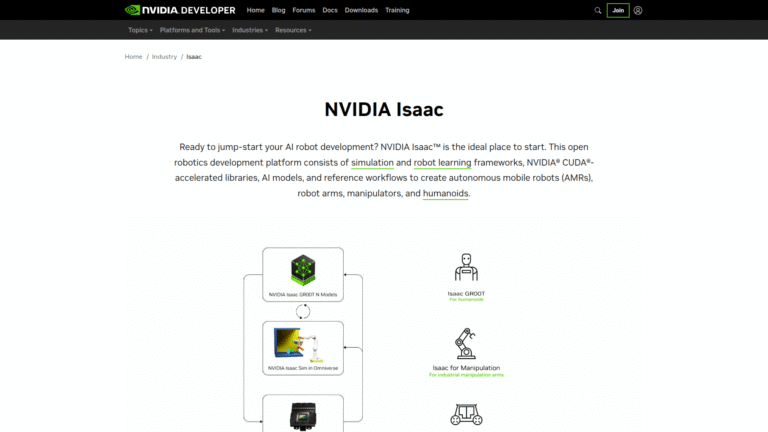Click the Isaac for Manipulation label

coord(466,368)
